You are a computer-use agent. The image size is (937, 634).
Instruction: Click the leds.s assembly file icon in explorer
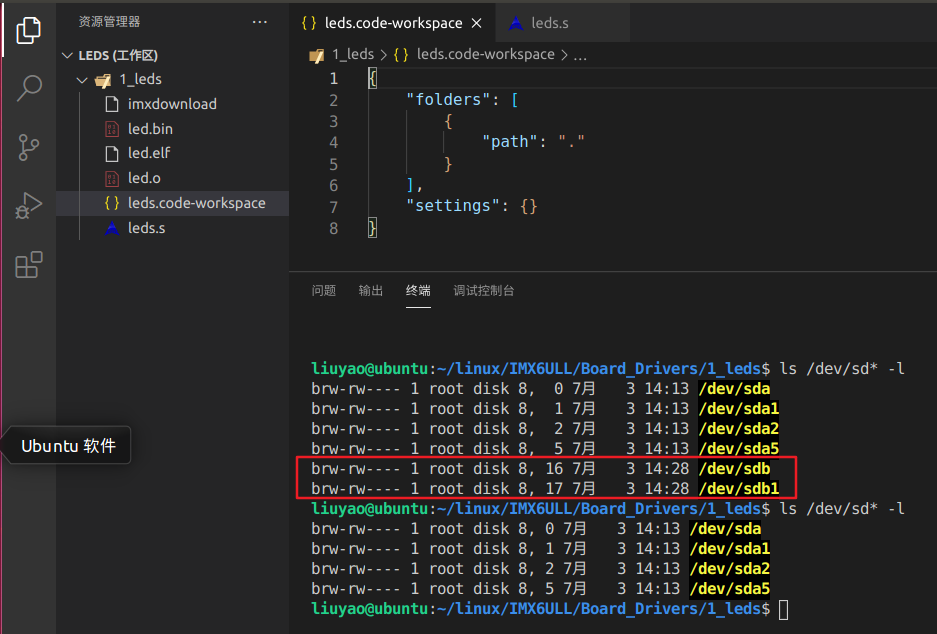[x=112, y=228]
